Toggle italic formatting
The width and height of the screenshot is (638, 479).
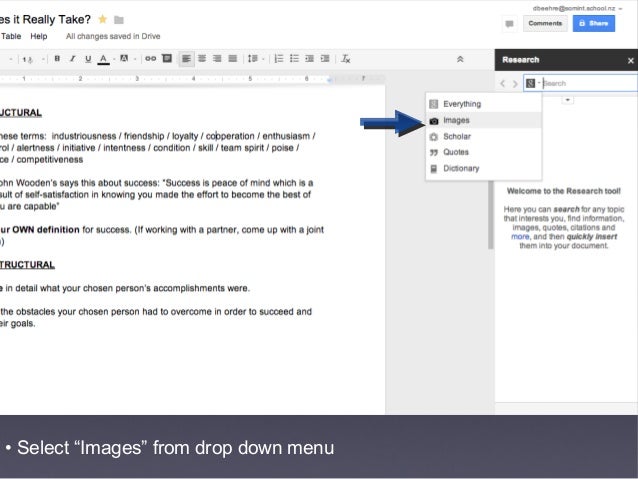point(72,58)
